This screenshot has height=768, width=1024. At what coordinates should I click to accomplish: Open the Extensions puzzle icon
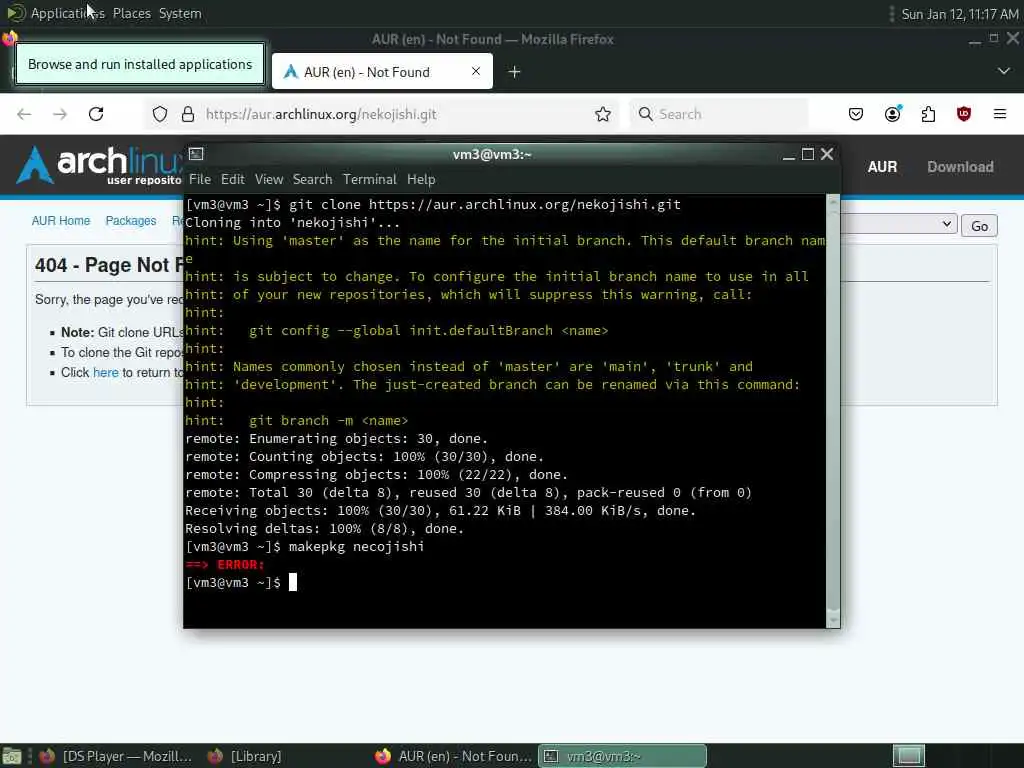(928, 114)
